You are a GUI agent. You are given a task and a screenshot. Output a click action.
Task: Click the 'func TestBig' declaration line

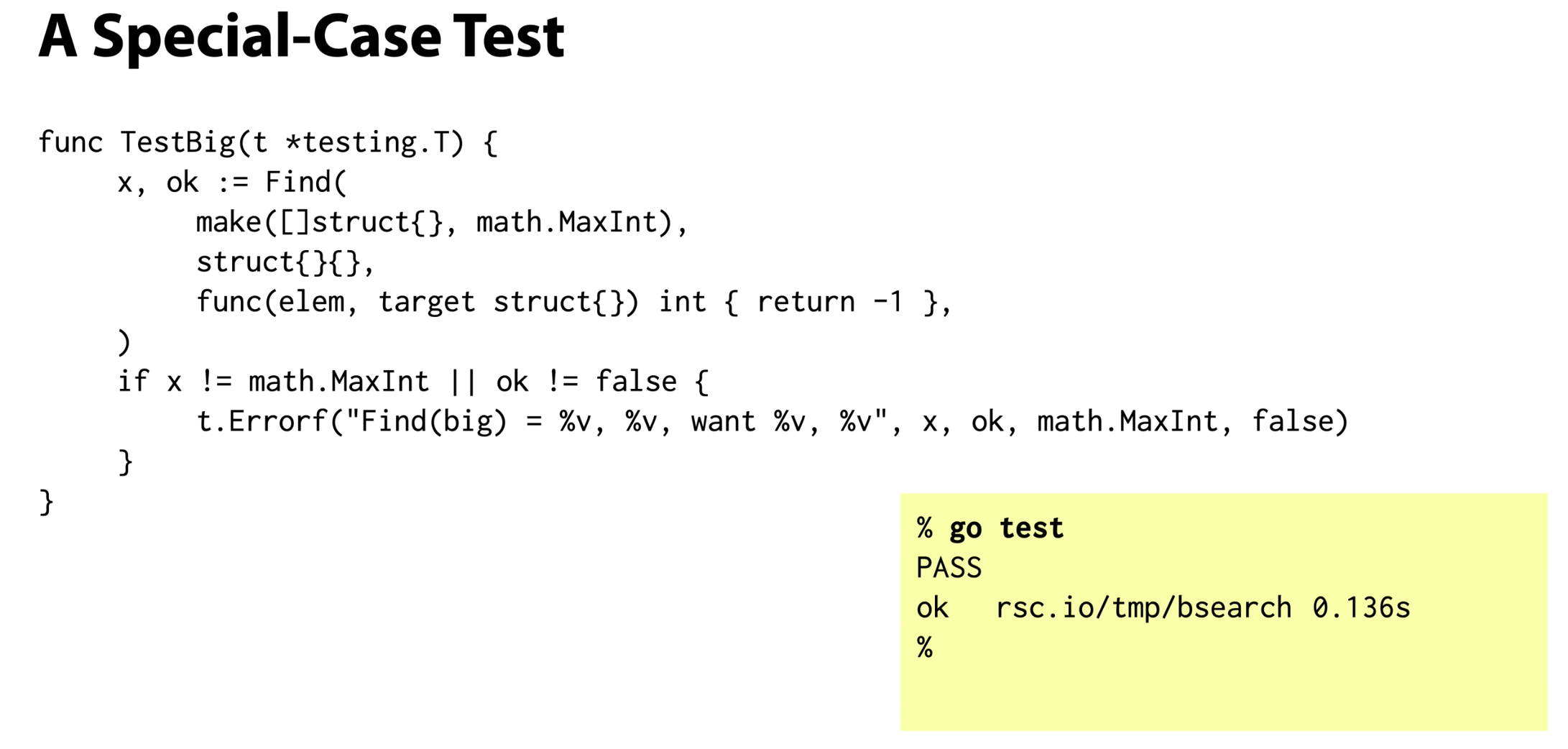[x=267, y=142]
